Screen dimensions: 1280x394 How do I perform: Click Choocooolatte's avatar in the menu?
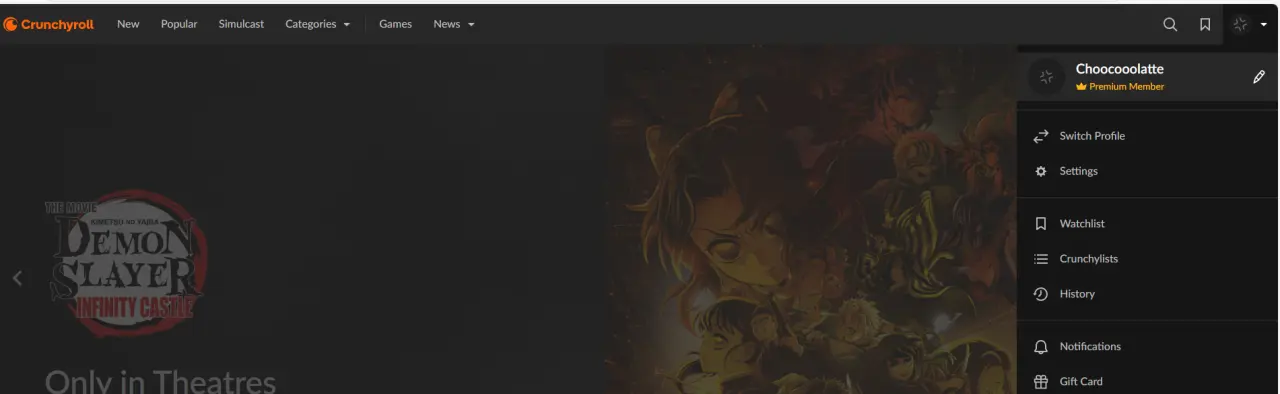tap(1046, 77)
